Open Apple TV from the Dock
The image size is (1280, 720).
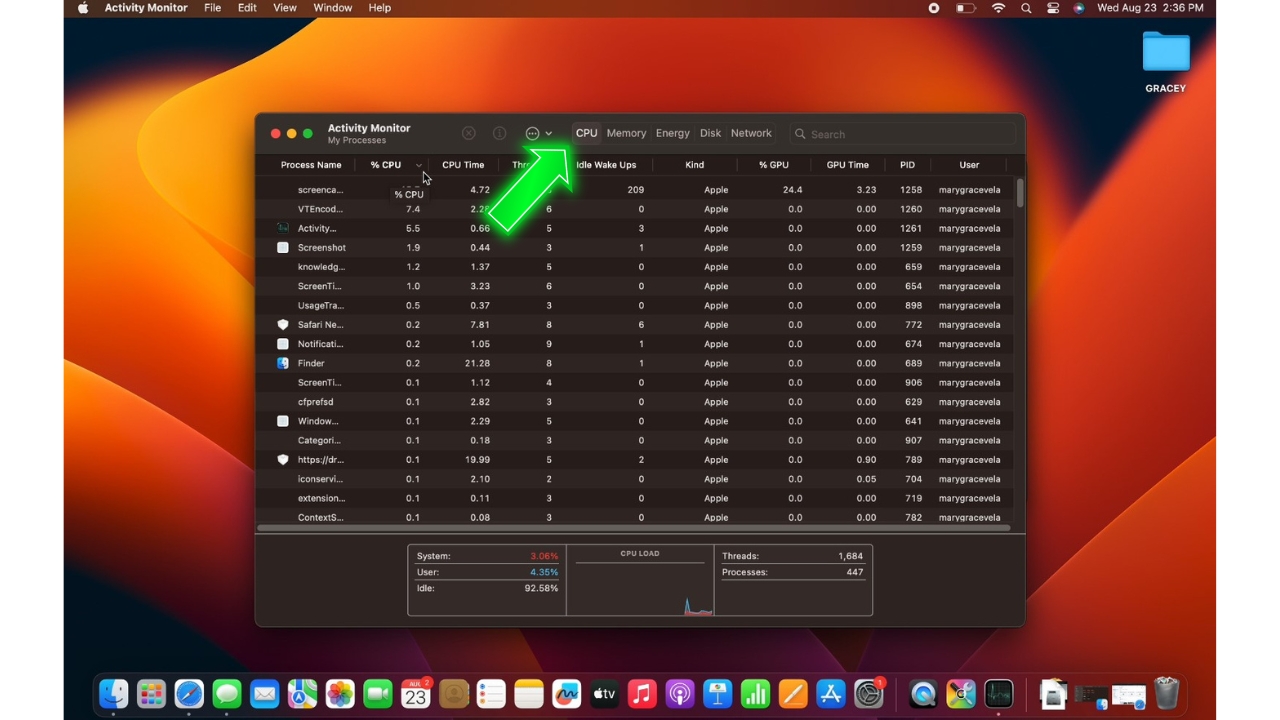[x=604, y=693]
